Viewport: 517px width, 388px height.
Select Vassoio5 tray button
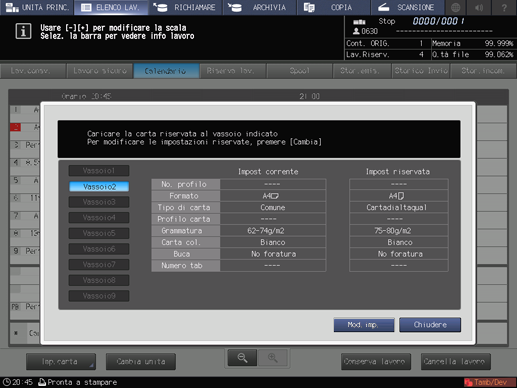click(x=99, y=233)
